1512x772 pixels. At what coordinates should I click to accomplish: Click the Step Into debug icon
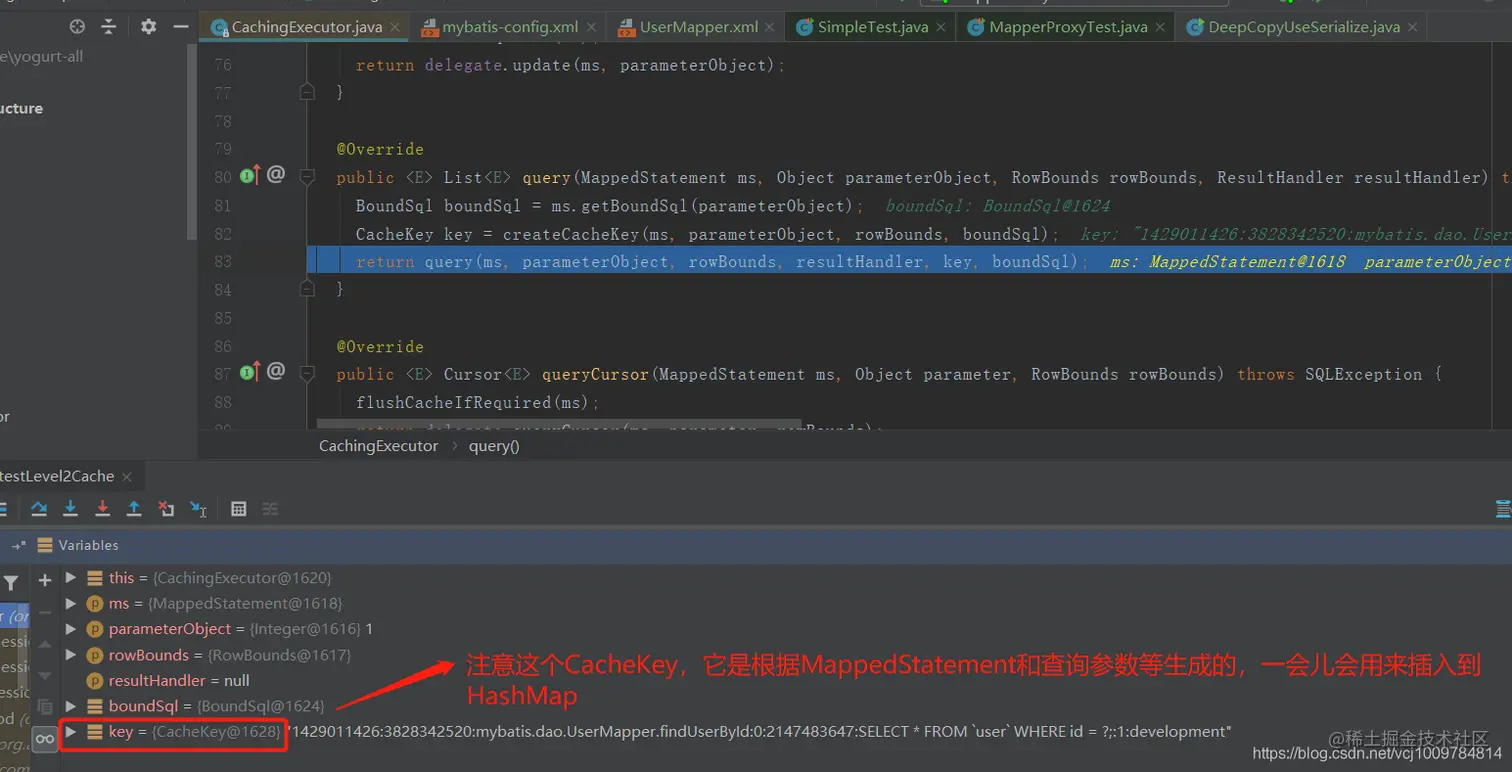(x=70, y=509)
